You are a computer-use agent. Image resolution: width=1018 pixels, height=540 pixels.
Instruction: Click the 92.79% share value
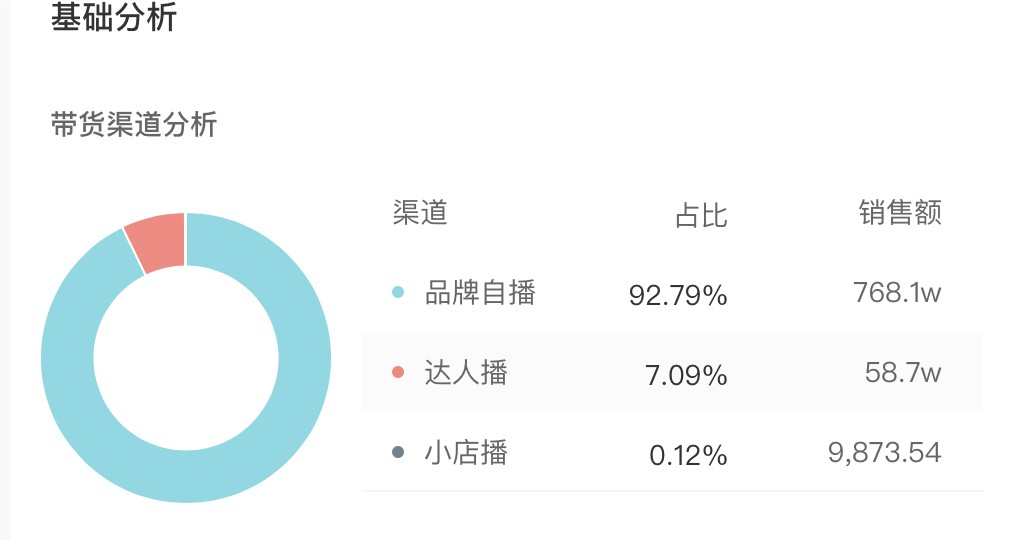(678, 295)
